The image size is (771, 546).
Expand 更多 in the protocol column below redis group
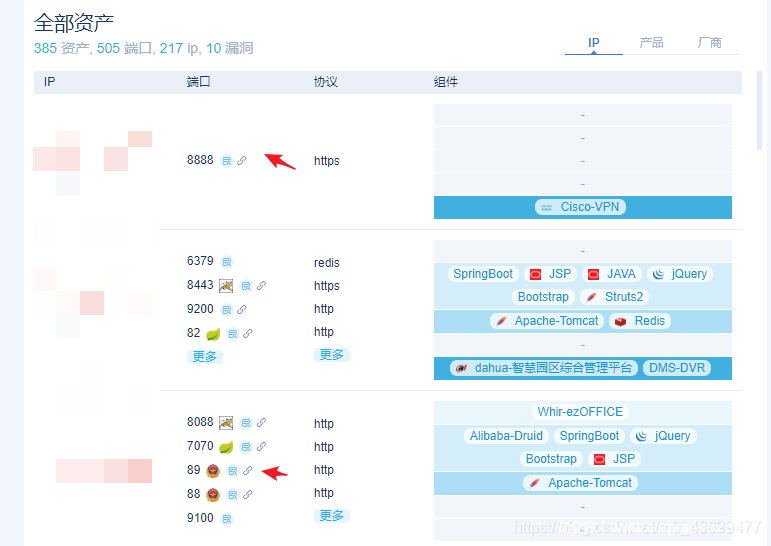pyautogui.click(x=331, y=355)
